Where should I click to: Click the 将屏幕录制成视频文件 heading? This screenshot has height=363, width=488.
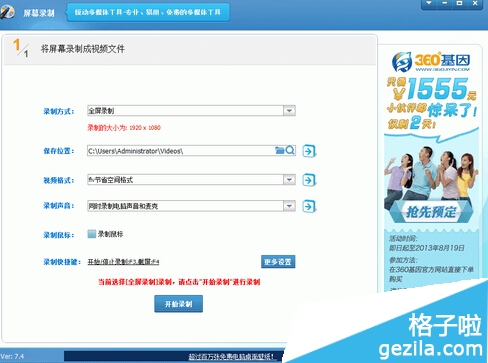click(83, 49)
